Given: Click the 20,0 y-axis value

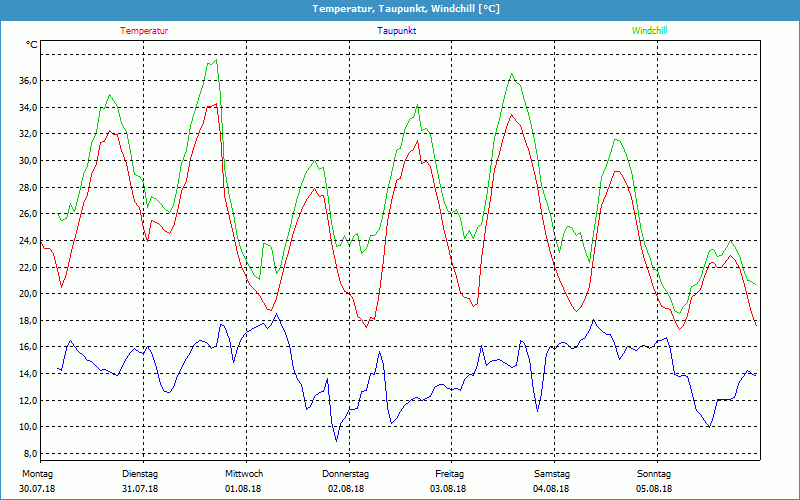Looking at the screenshot, I should (x=28, y=293).
